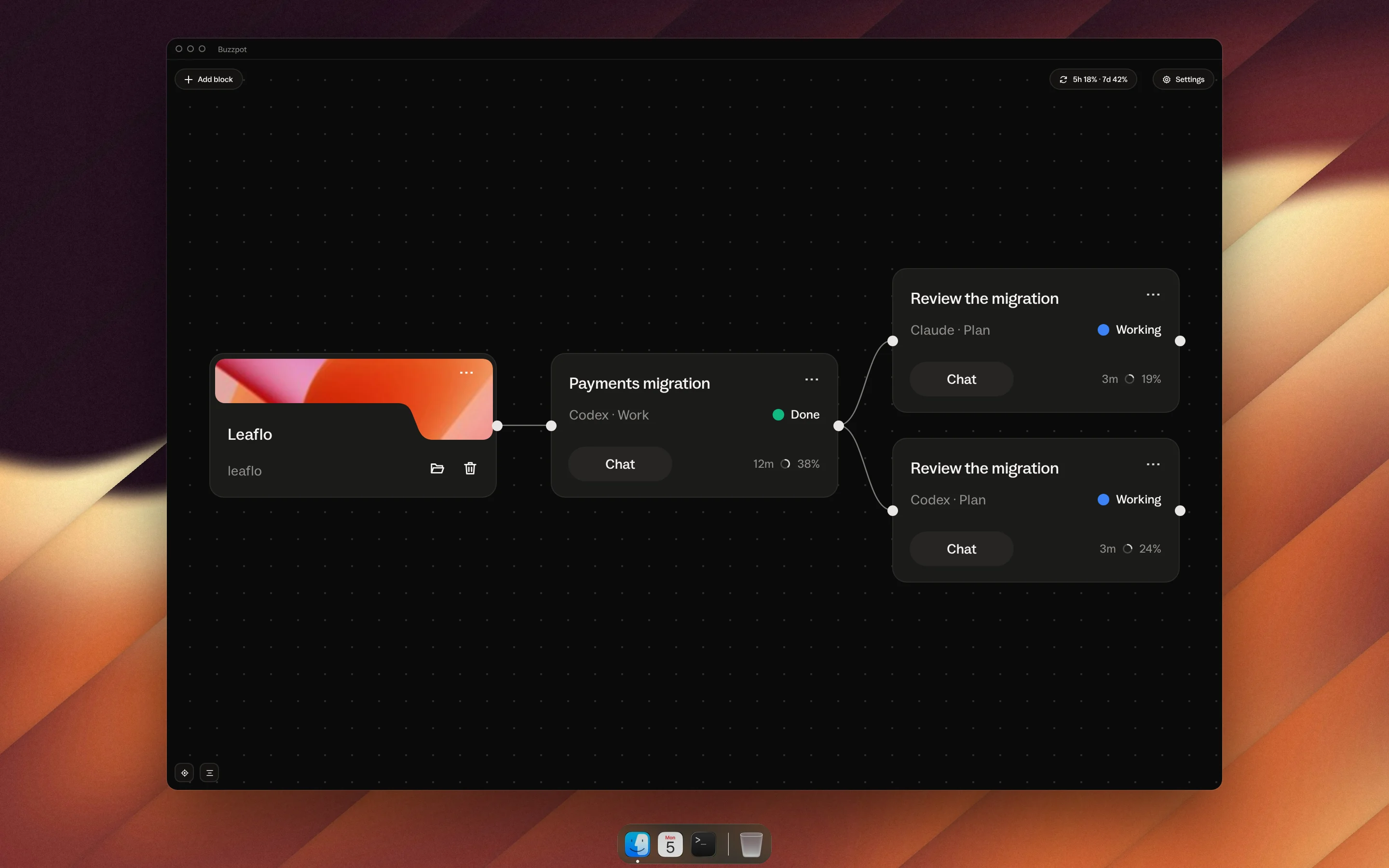Open Chat on Payments migration card
1389x868 pixels.
[620, 464]
